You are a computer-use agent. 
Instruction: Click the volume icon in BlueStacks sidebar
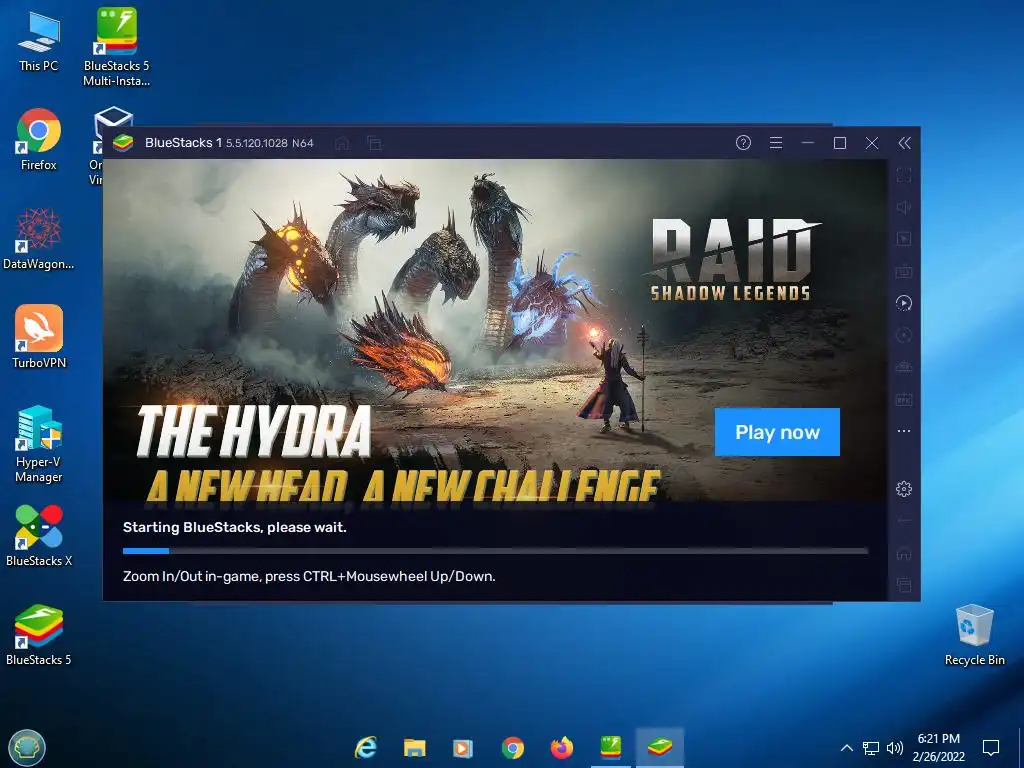[x=904, y=207]
